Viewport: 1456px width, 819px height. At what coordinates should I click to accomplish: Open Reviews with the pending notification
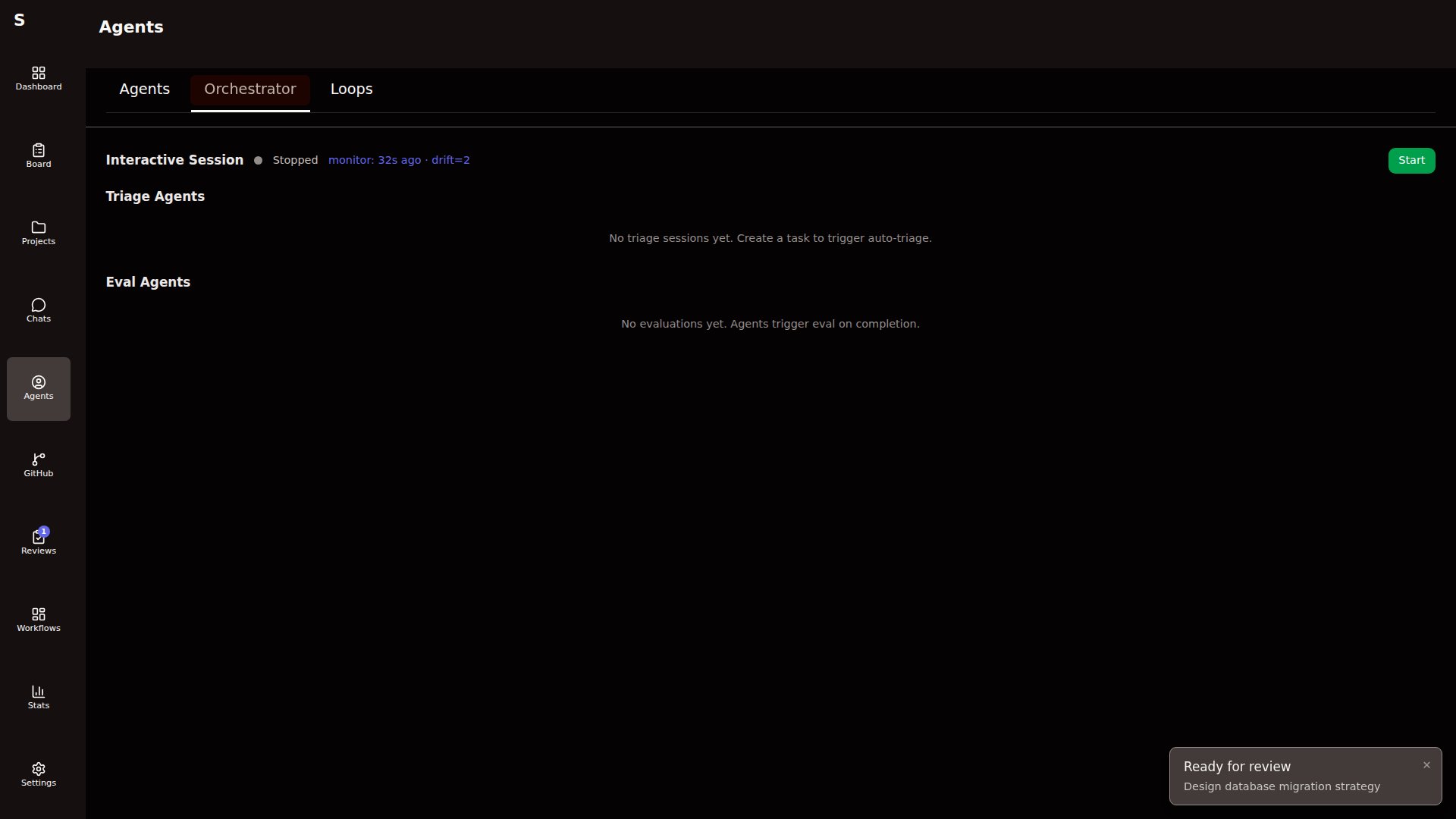[x=38, y=541]
